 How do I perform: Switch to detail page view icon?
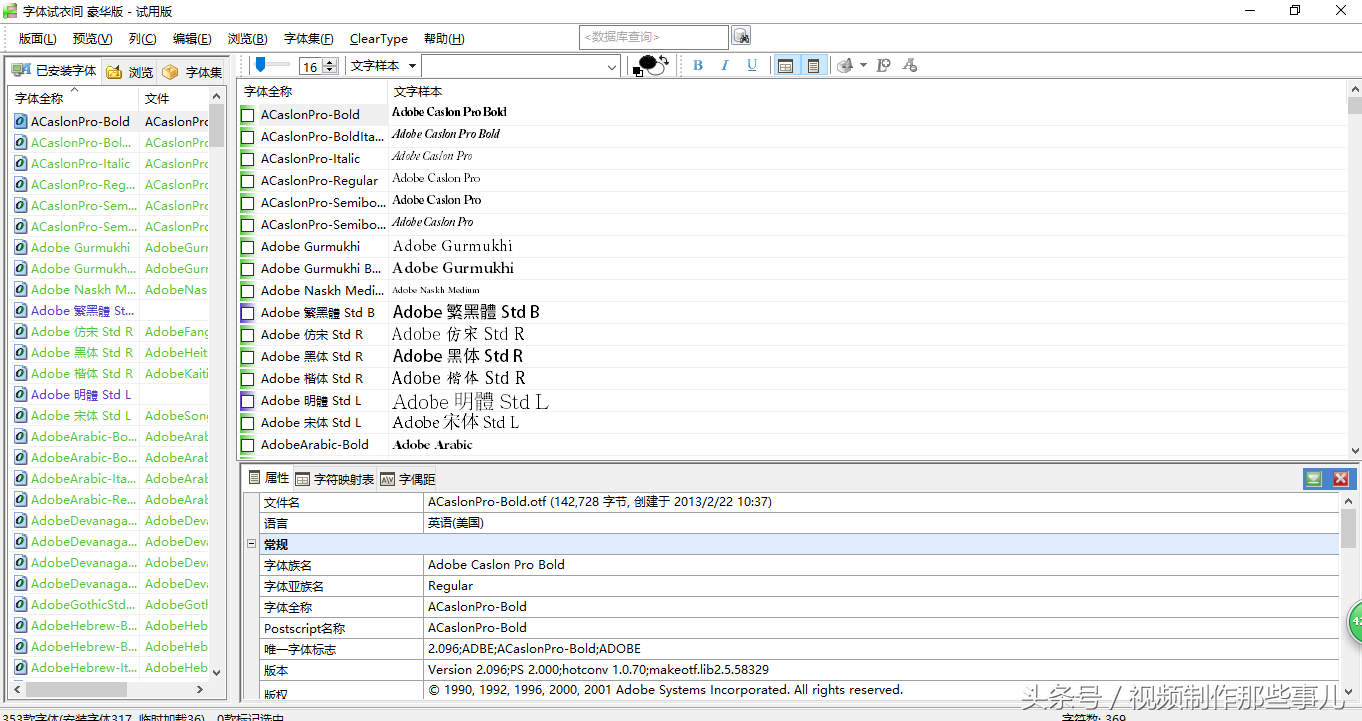pyautogui.click(x=814, y=65)
